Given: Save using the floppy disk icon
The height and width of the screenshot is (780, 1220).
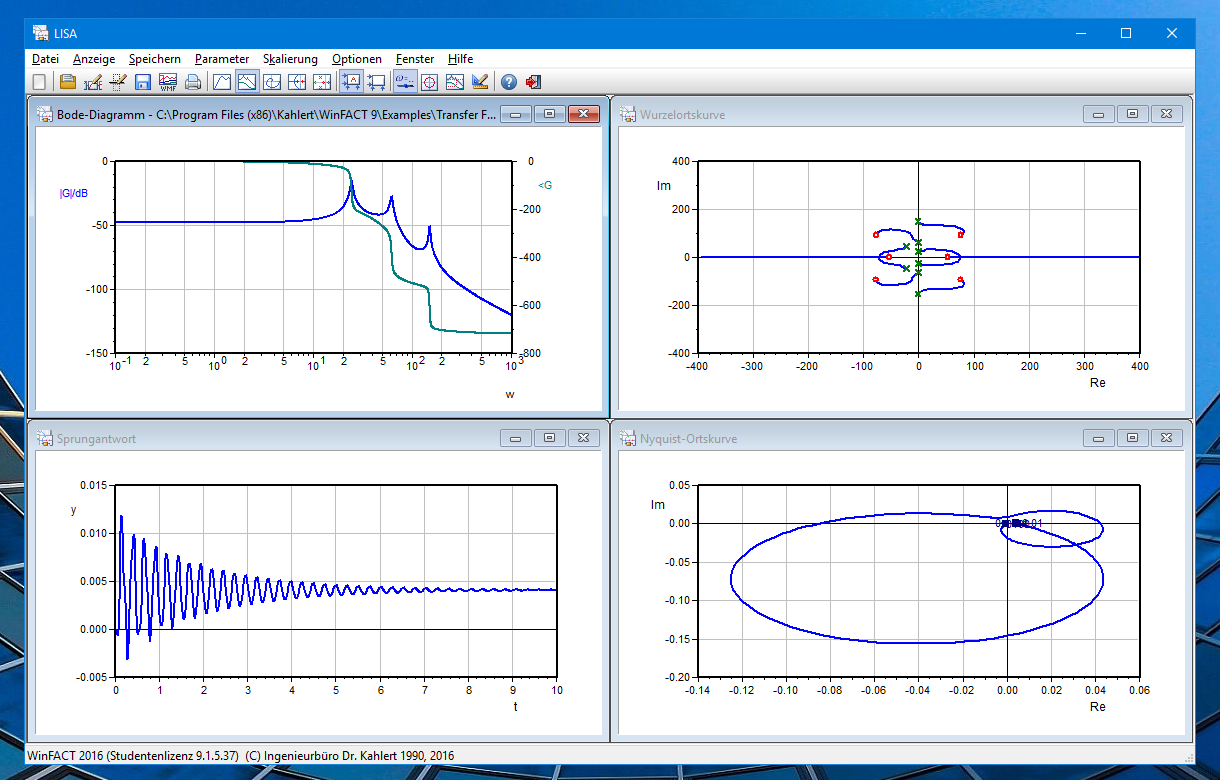Looking at the screenshot, I should tap(143, 82).
